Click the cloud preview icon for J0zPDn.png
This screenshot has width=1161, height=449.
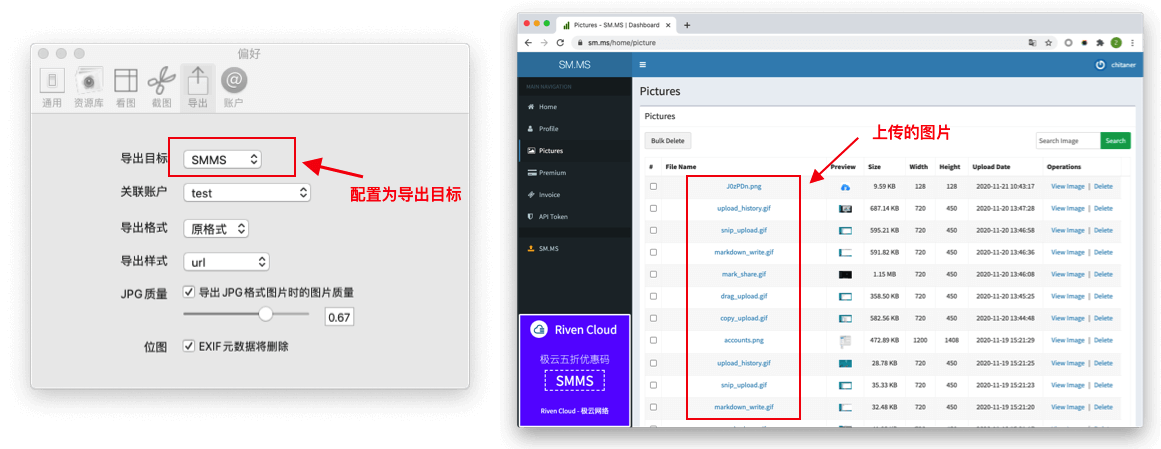tap(845, 187)
